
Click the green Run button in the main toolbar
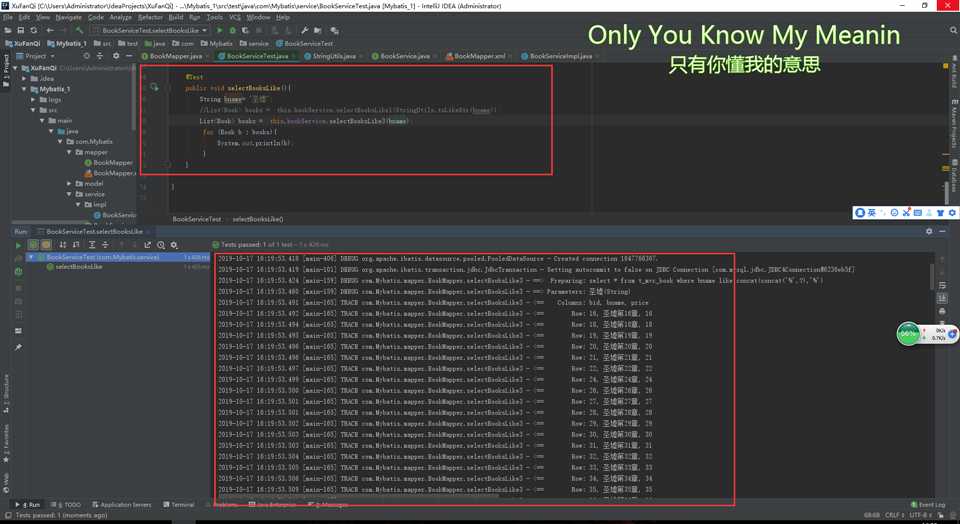pos(220,30)
